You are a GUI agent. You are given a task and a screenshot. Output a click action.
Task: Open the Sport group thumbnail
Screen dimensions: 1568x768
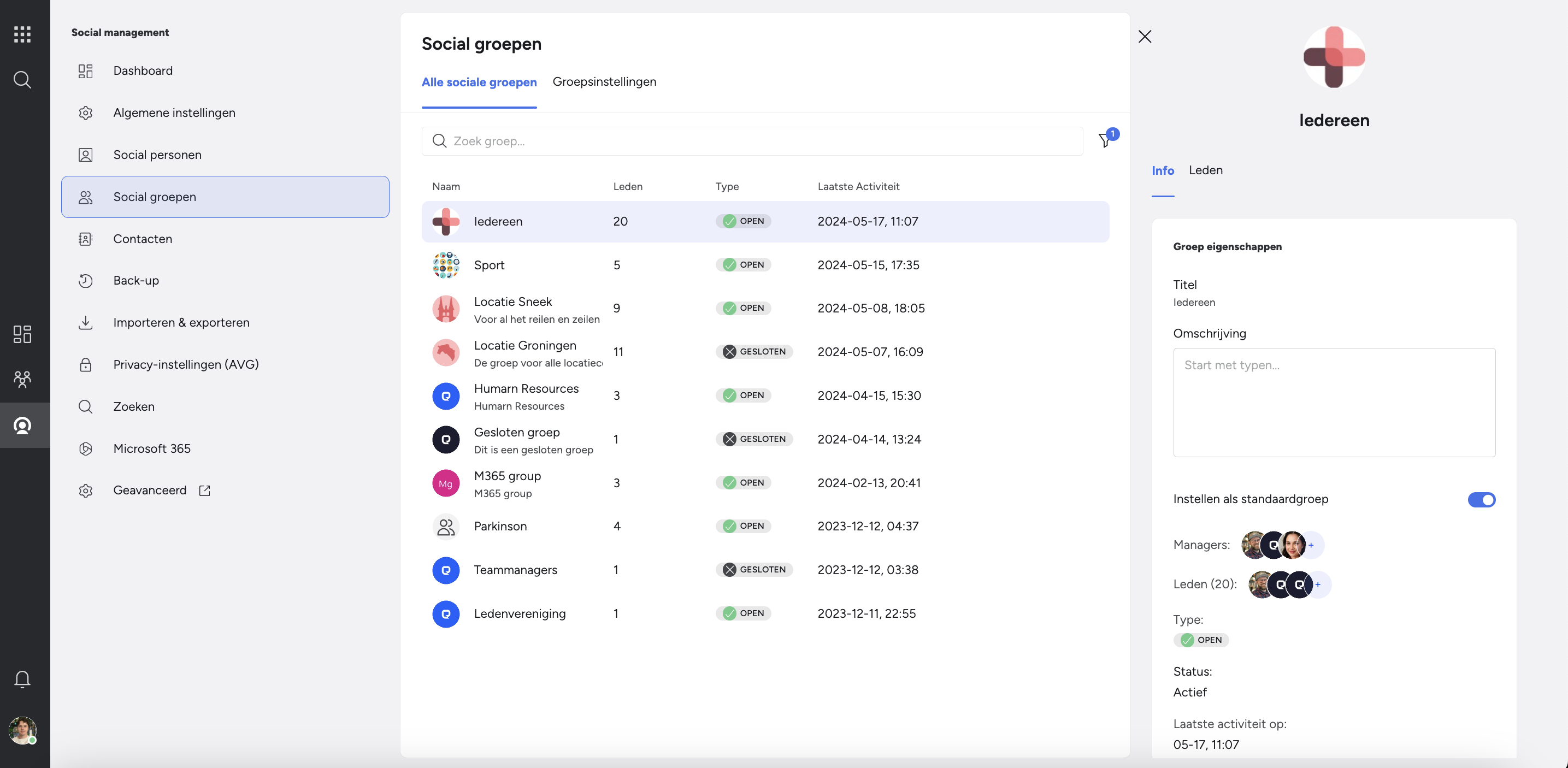pos(446,265)
